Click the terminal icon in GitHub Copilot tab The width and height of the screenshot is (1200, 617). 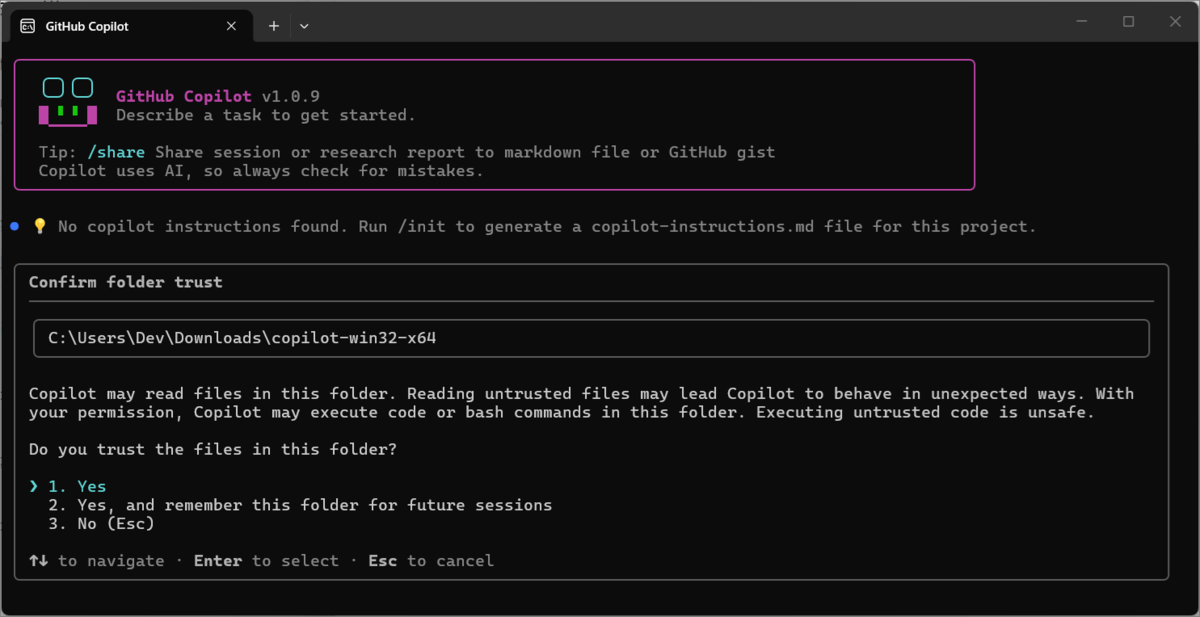pyautogui.click(x=28, y=26)
